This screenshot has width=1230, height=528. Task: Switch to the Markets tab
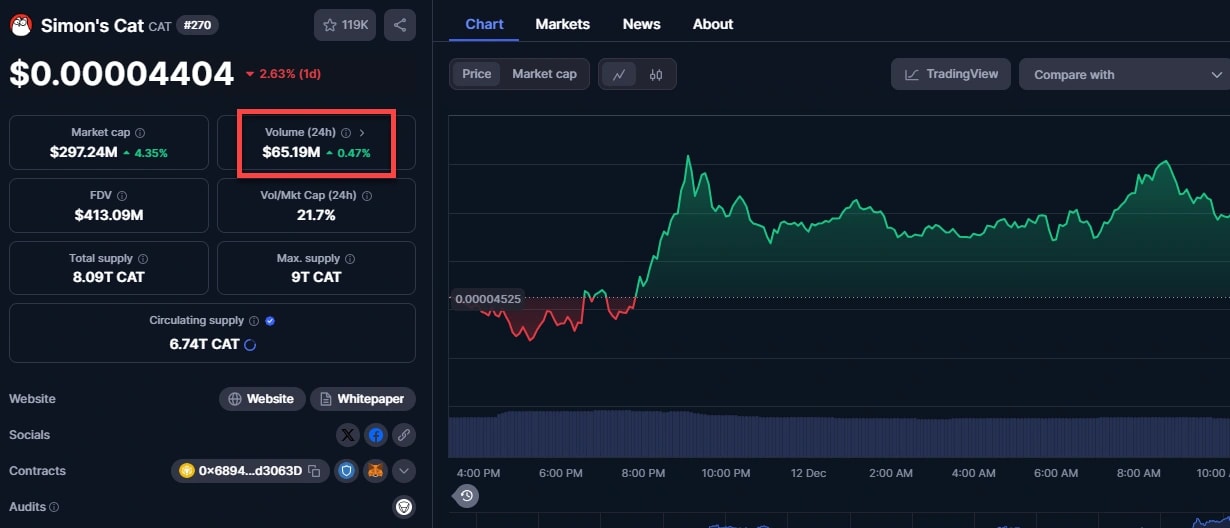pos(562,24)
